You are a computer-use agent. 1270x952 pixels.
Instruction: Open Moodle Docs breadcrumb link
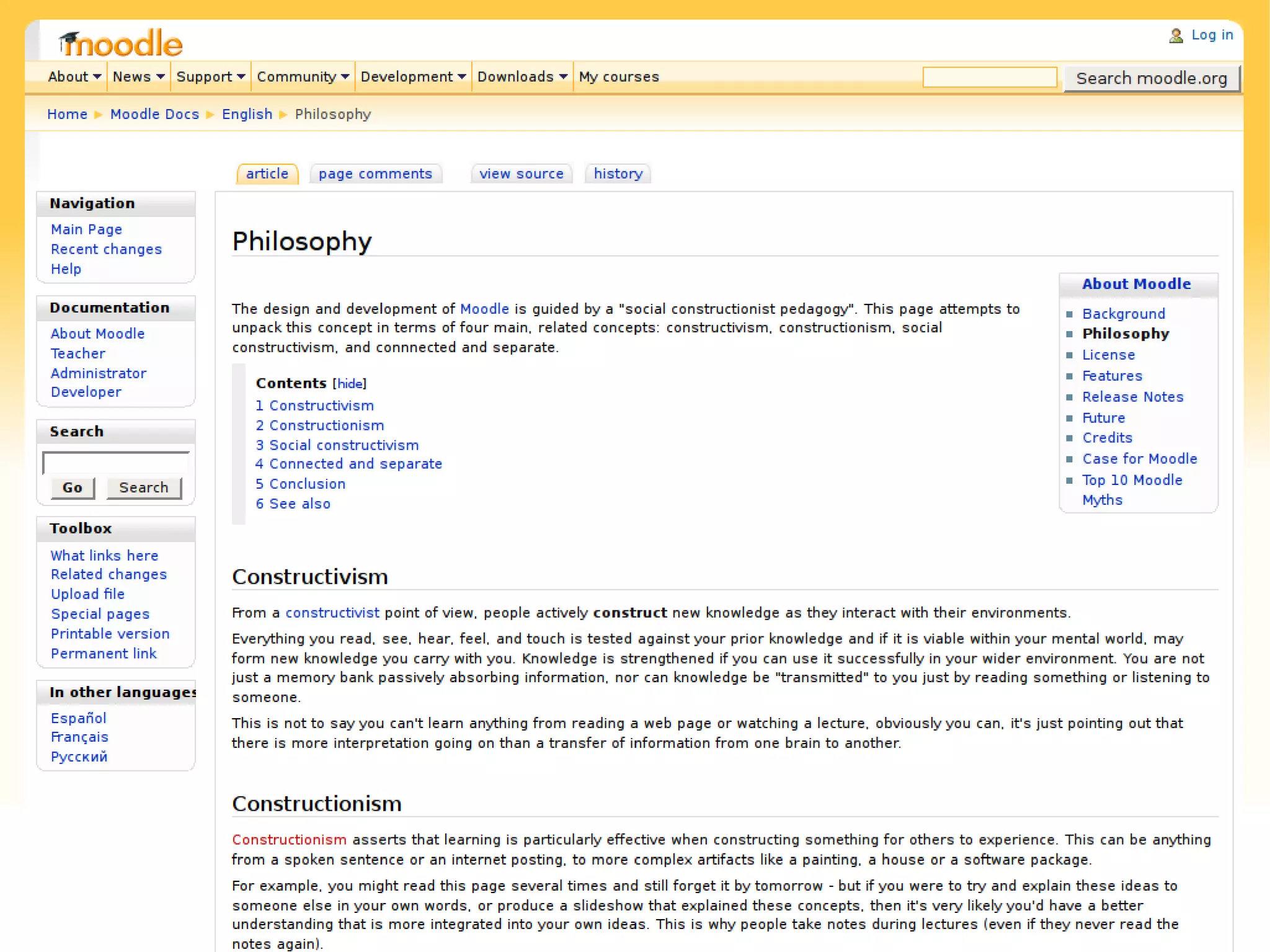[154, 114]
